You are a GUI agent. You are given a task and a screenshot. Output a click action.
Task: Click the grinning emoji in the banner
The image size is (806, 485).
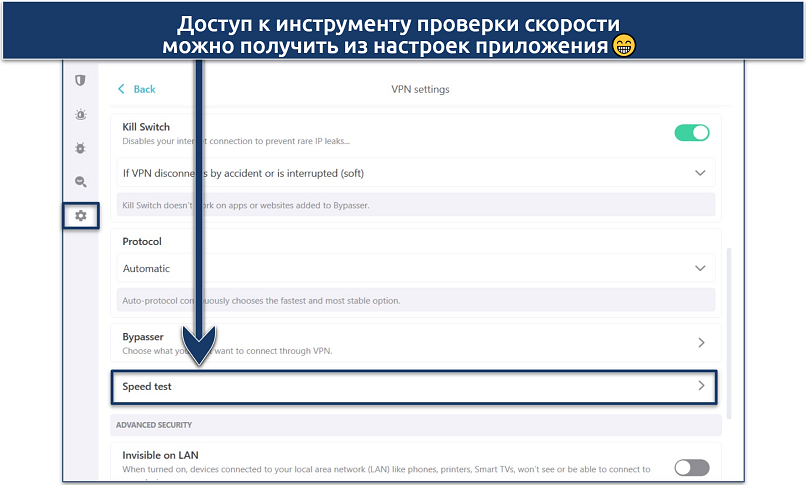[624, 45]
